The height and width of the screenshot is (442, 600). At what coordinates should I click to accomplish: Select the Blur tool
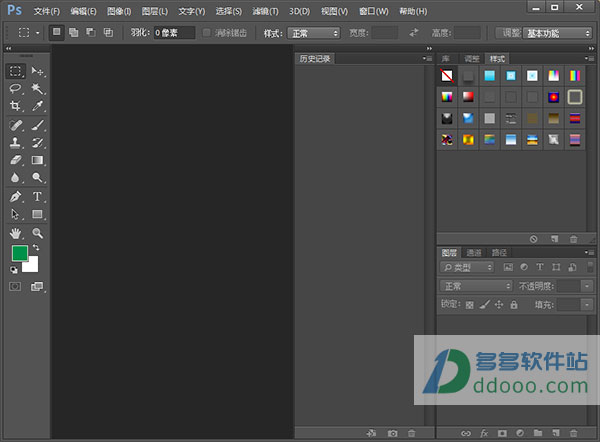pos(15,177)
